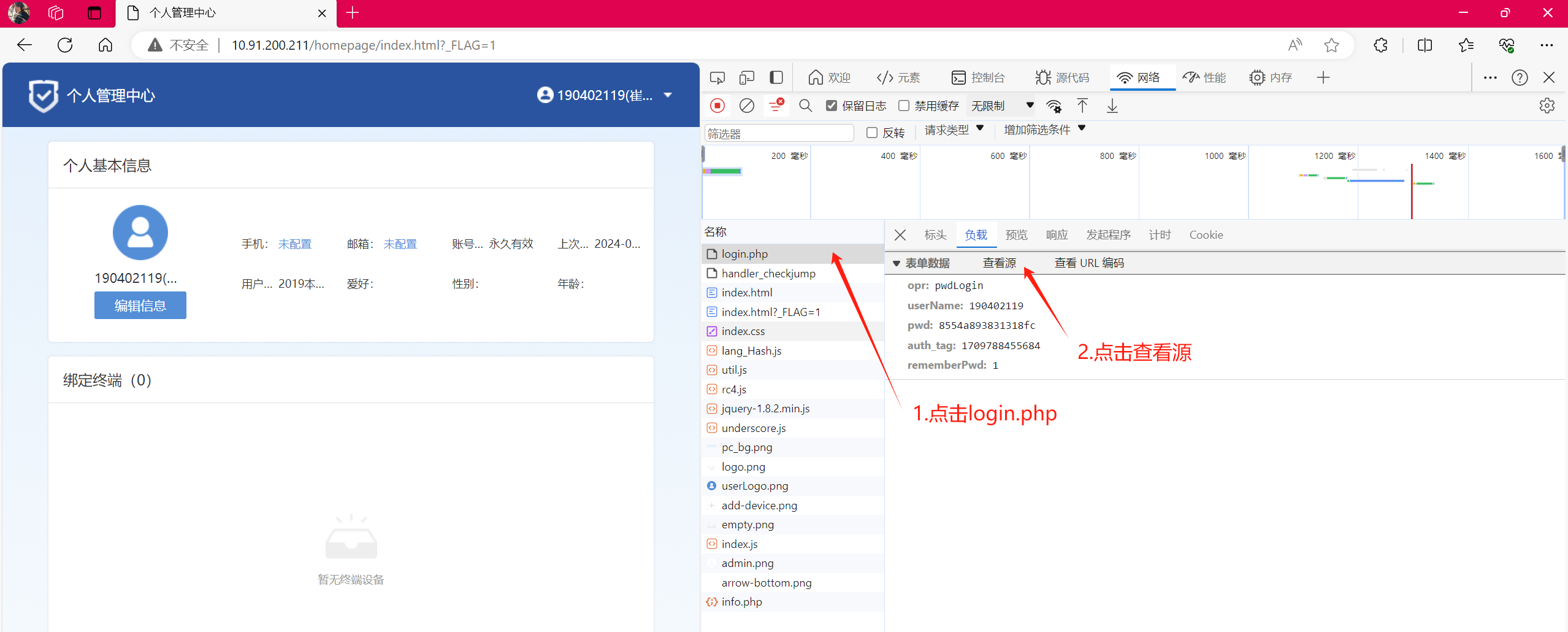Select info.php request row
This screenshot has width=1568, height=632.
tap(792, 602)
